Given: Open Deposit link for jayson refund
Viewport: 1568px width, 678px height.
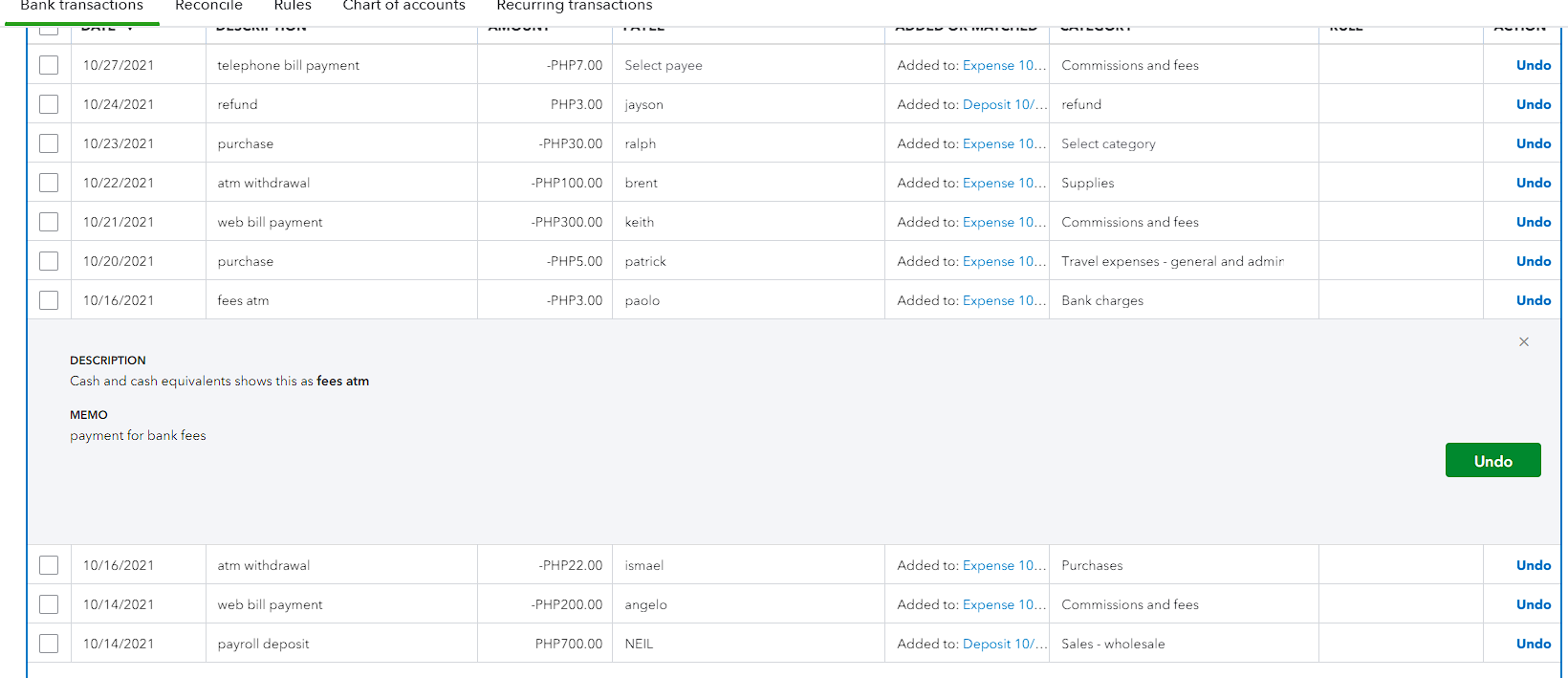Looking at the screenshot, I should pyautogui.click(x=1004, y=104).
